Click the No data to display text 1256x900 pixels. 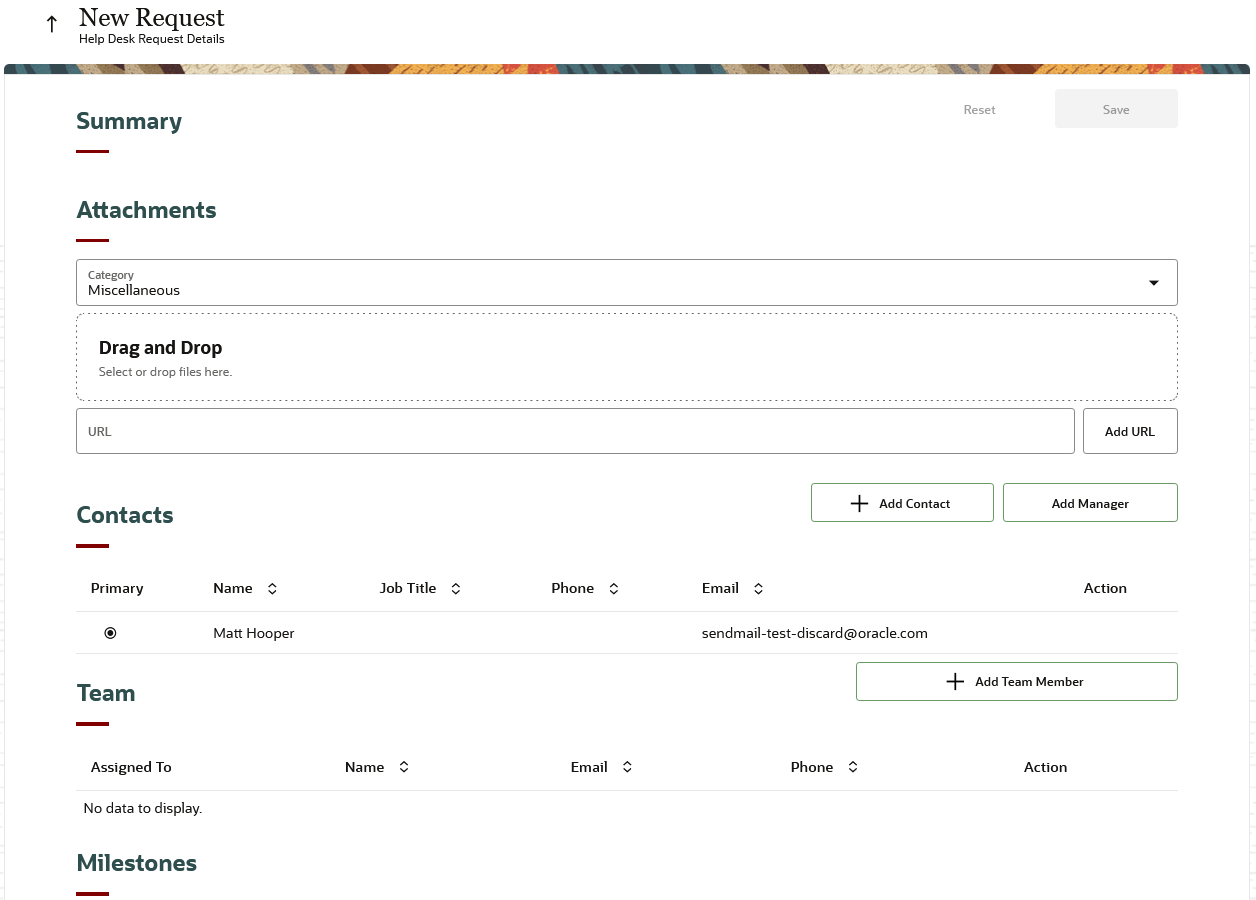tap(143, 808)
